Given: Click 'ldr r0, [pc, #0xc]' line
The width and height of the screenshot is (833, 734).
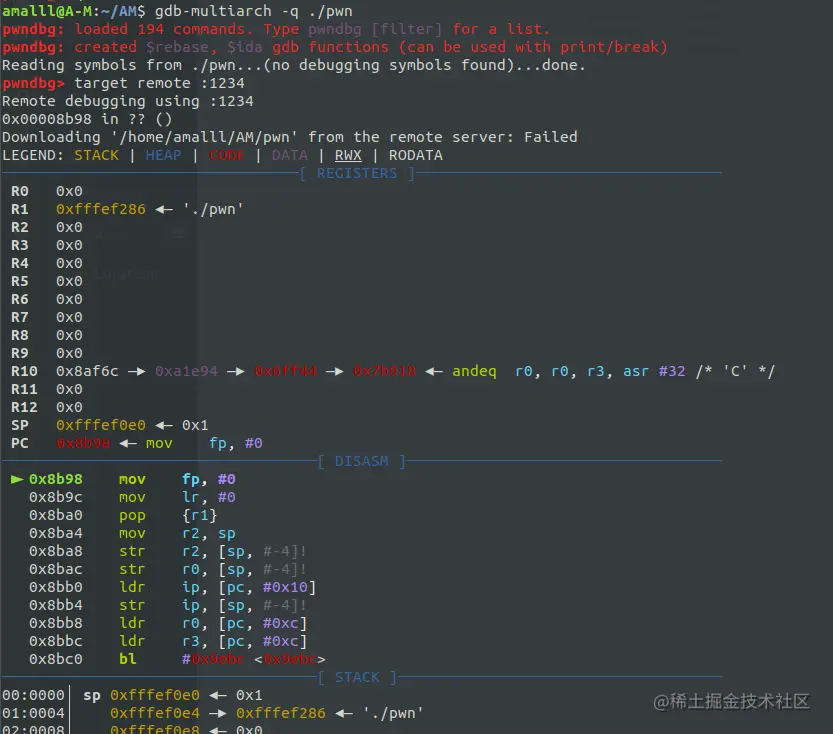Looking at the screenshot, I should [x=168, y=623].
